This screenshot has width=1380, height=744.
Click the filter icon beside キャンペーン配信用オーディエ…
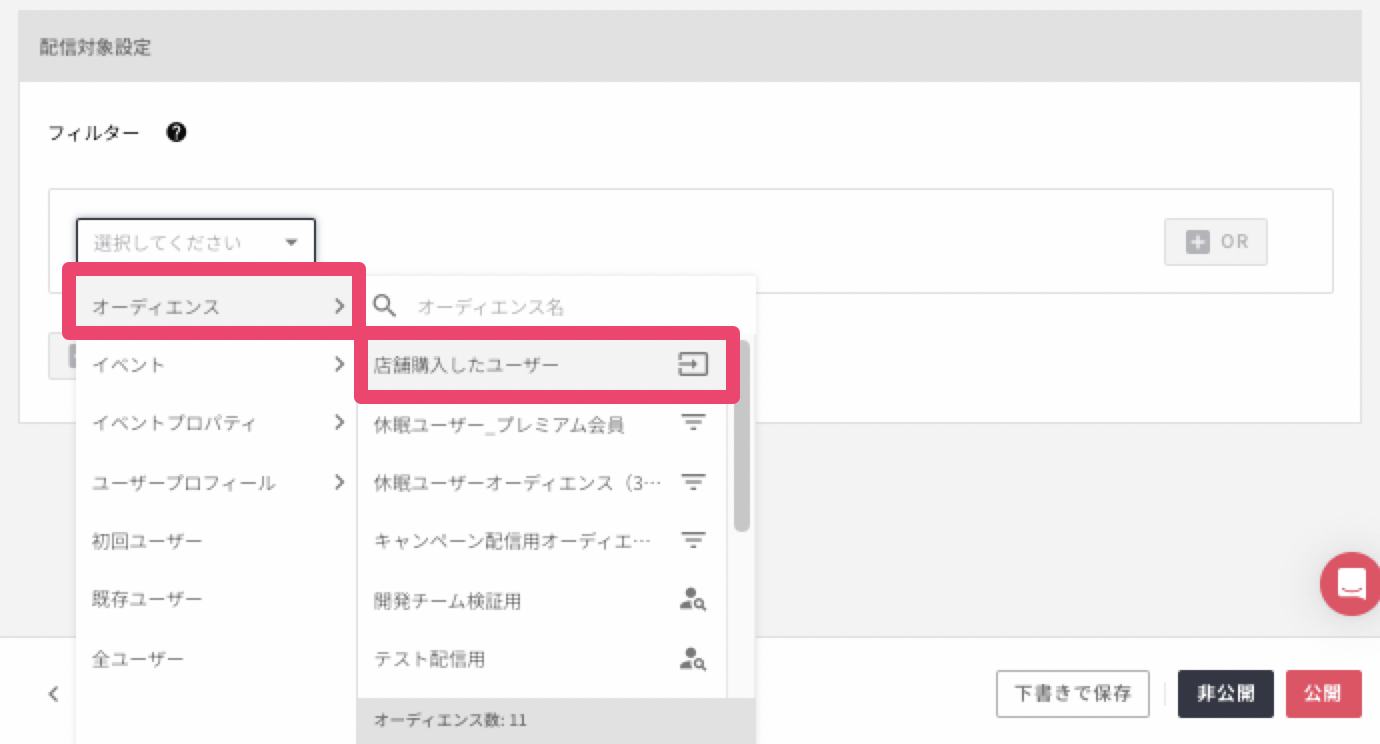click(x=693, y=541)
